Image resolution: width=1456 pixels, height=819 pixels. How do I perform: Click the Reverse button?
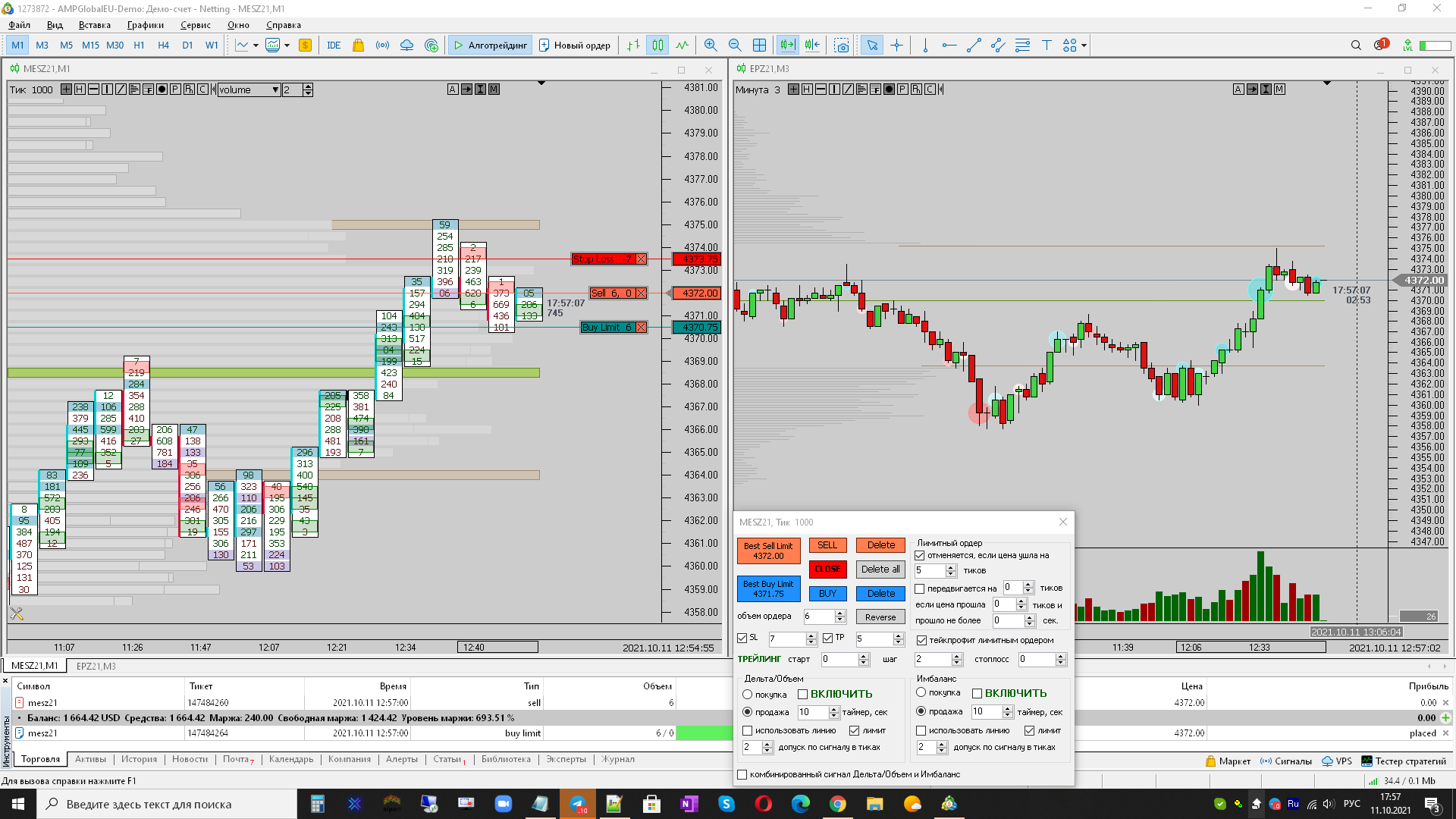(x=880, y=617)
